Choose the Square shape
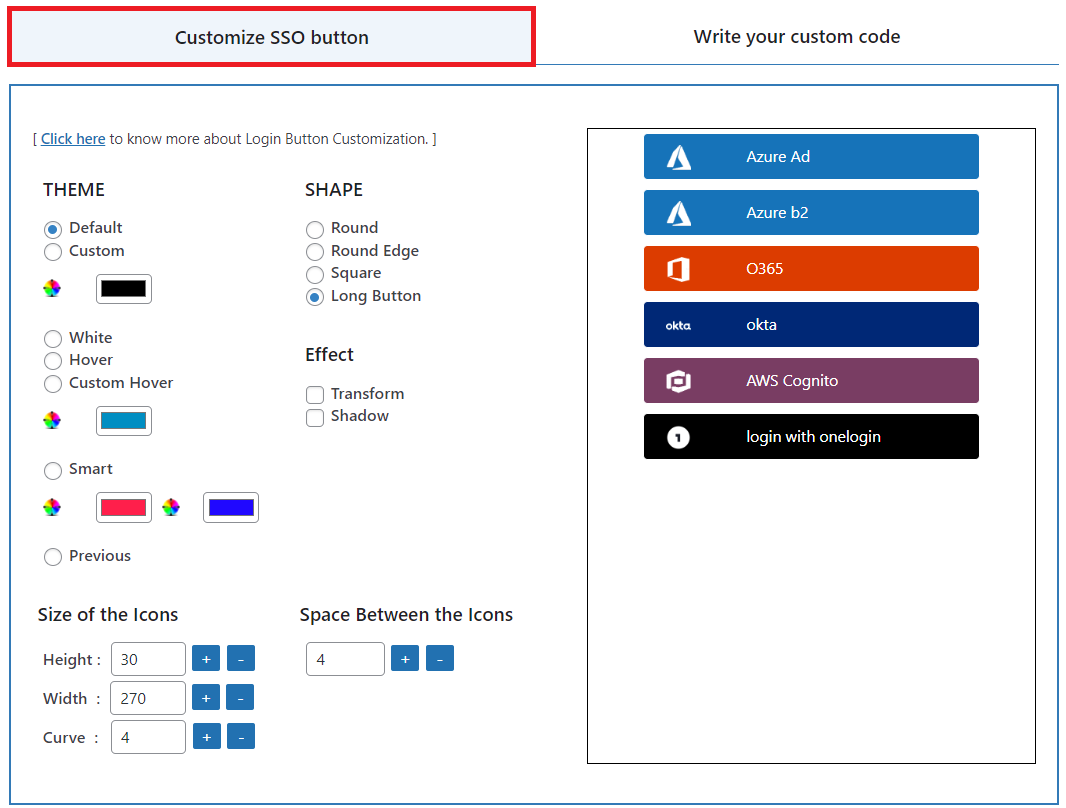Viewport: 1066px width, 808px height. pyautogui.click(x=315, y=275)
